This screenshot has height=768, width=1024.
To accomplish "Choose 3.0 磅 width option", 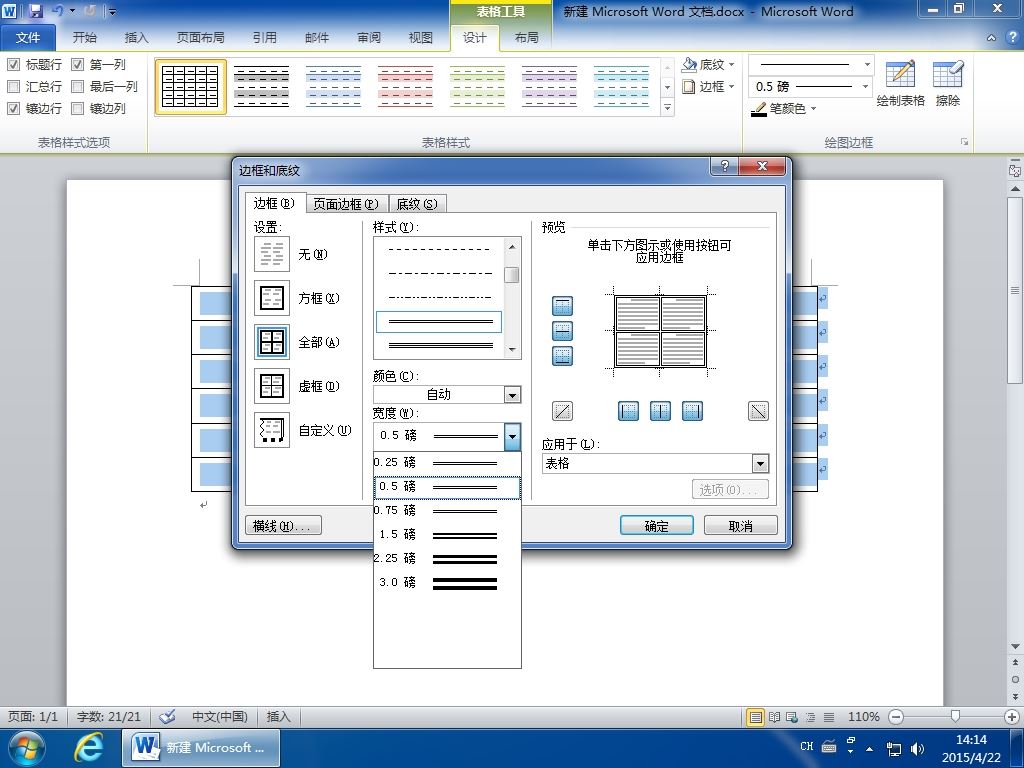I will (x=447, y=583).
